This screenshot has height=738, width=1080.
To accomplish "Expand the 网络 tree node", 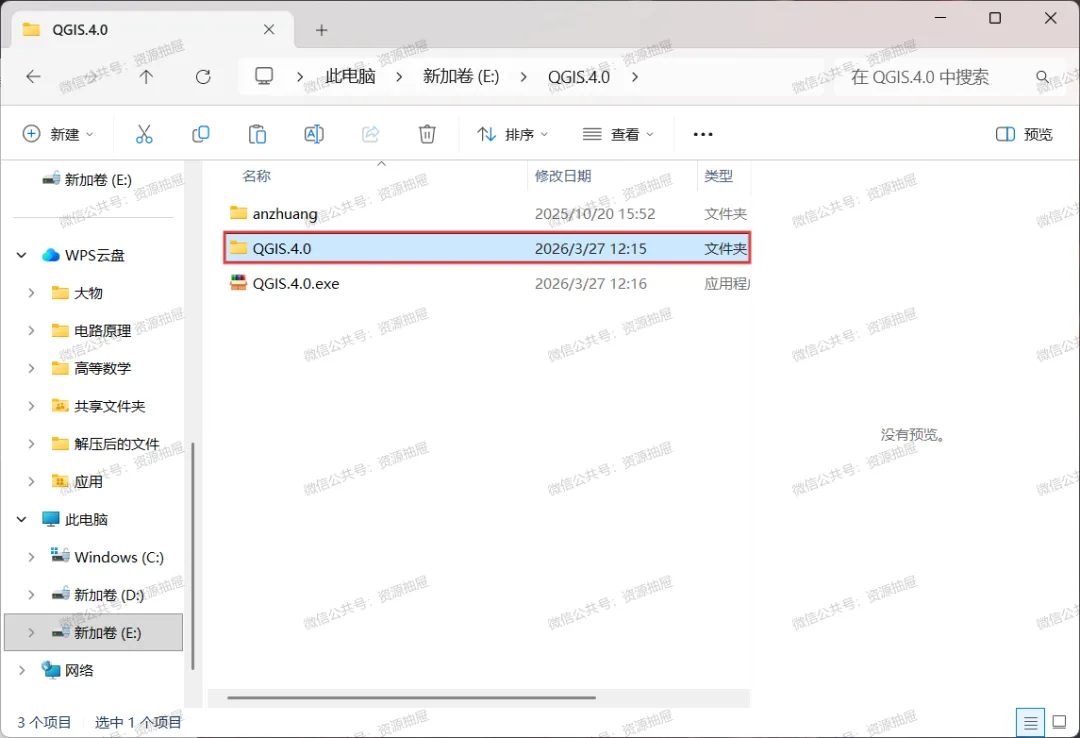I will (x=21, y=670).
